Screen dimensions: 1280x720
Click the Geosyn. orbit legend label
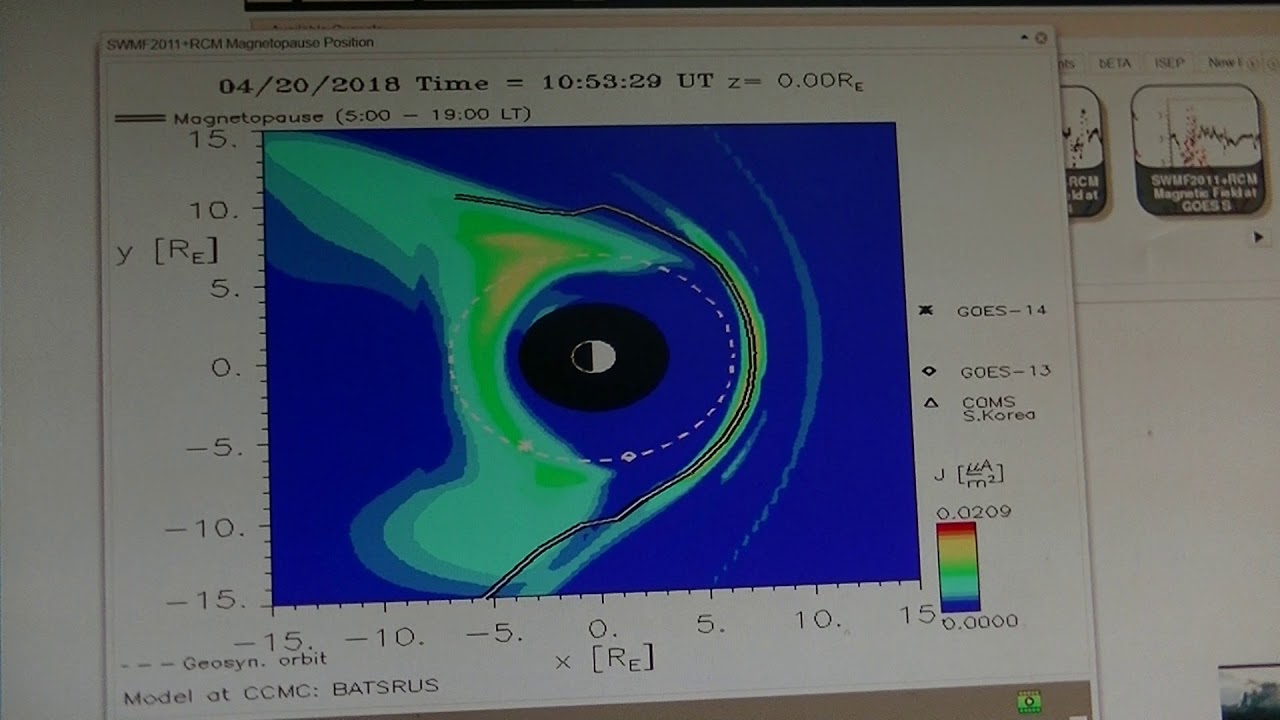[224, 662]
